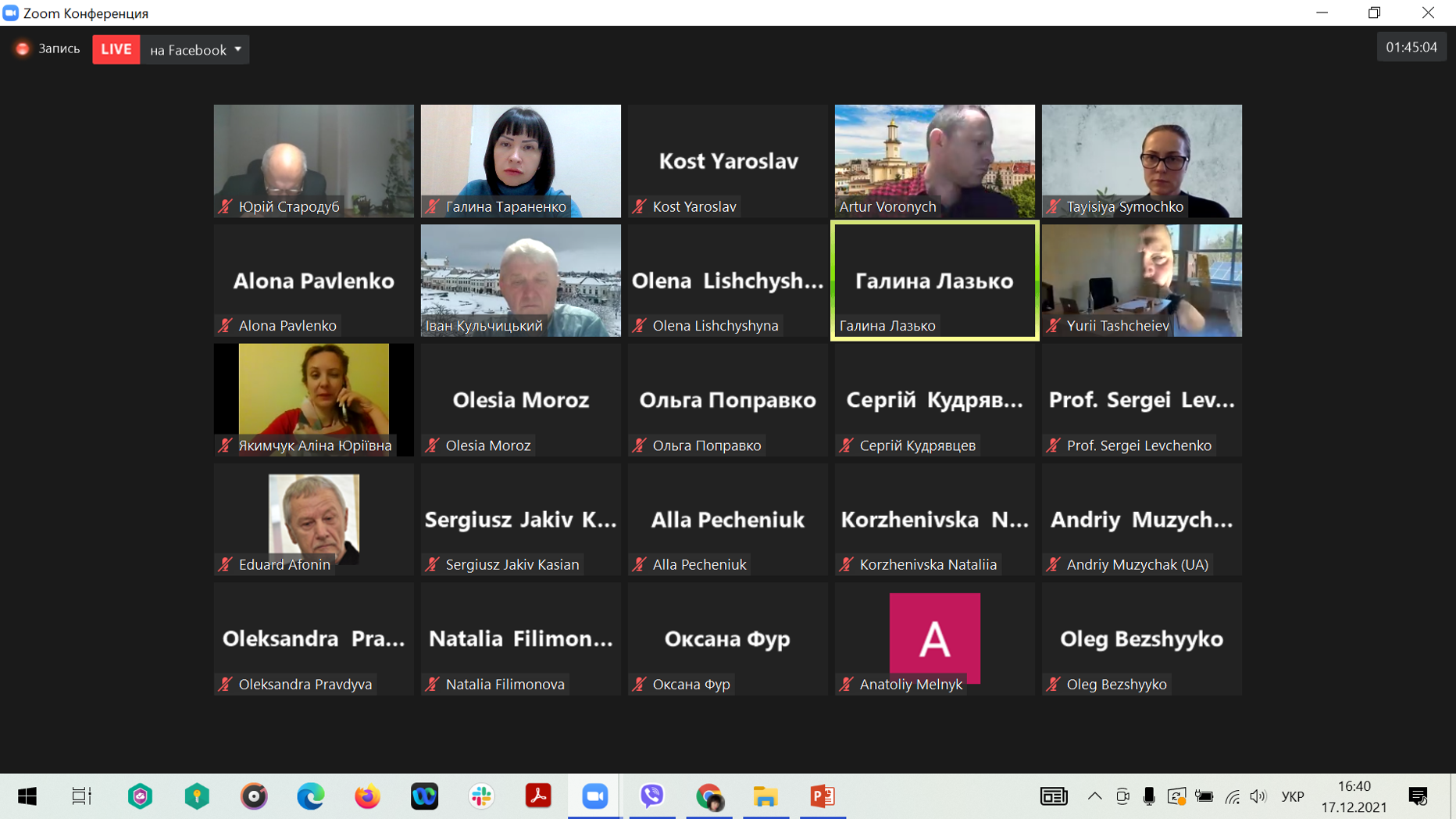Click Anatoliy Melnyk's muted microphone icon
Image resolution: width=1456 pixels, height=819 pixels.
click(847, 684)
